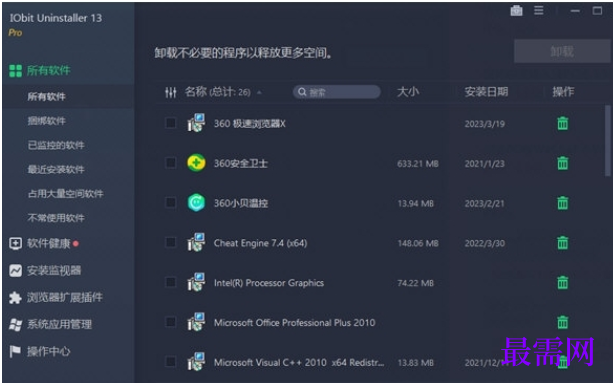This screenshot has height=383, width=613.
Task: Open the toolbox icon in the title bar
Action: (516, 11)
